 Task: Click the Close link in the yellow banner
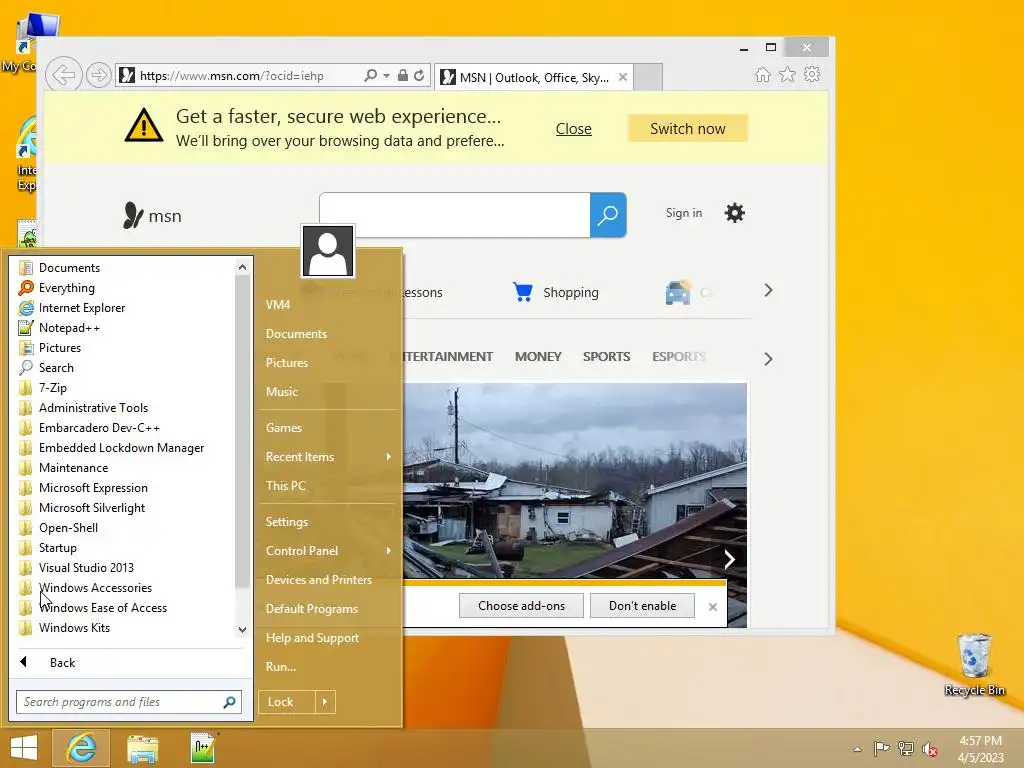pyautogui.click(x=573, y=129)
